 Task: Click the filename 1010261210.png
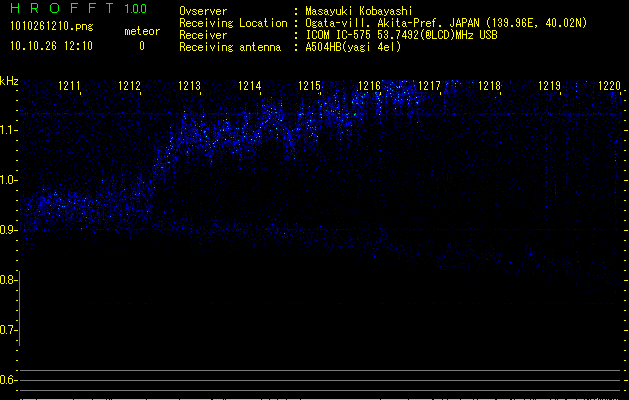click(52, 27)
